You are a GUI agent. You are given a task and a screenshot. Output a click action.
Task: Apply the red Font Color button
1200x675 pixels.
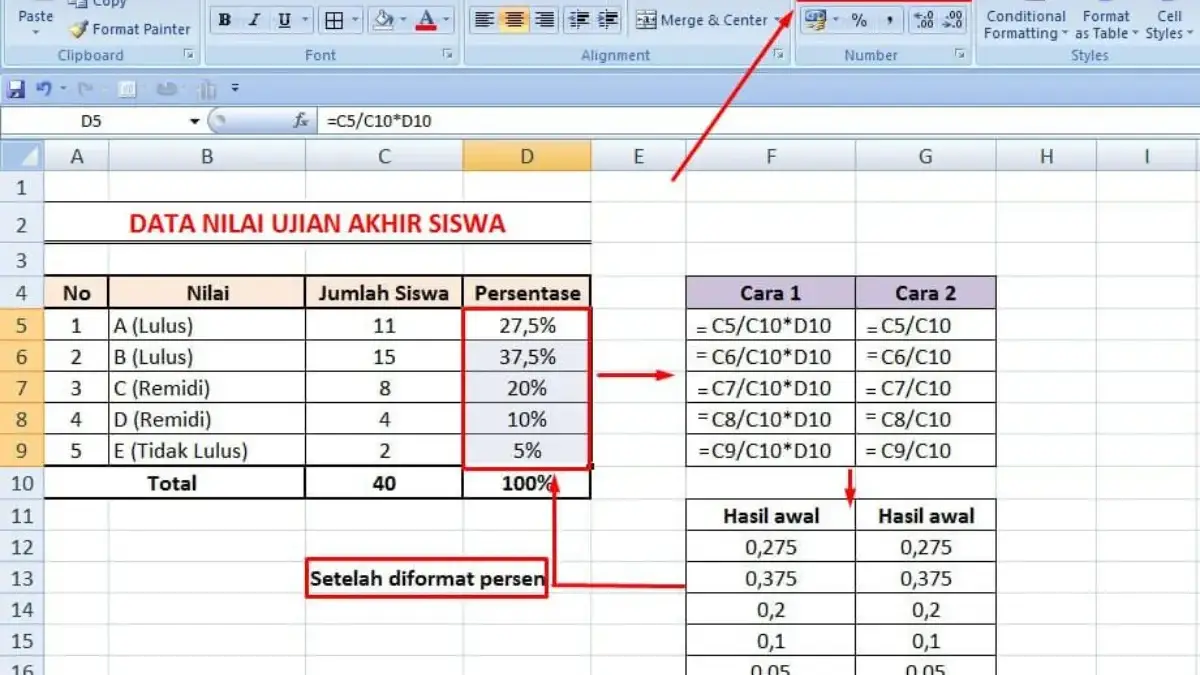click(x=427, y=20)
